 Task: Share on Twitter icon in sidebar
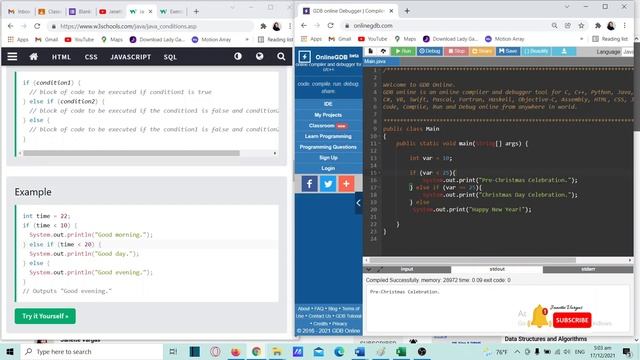(328, 184)
